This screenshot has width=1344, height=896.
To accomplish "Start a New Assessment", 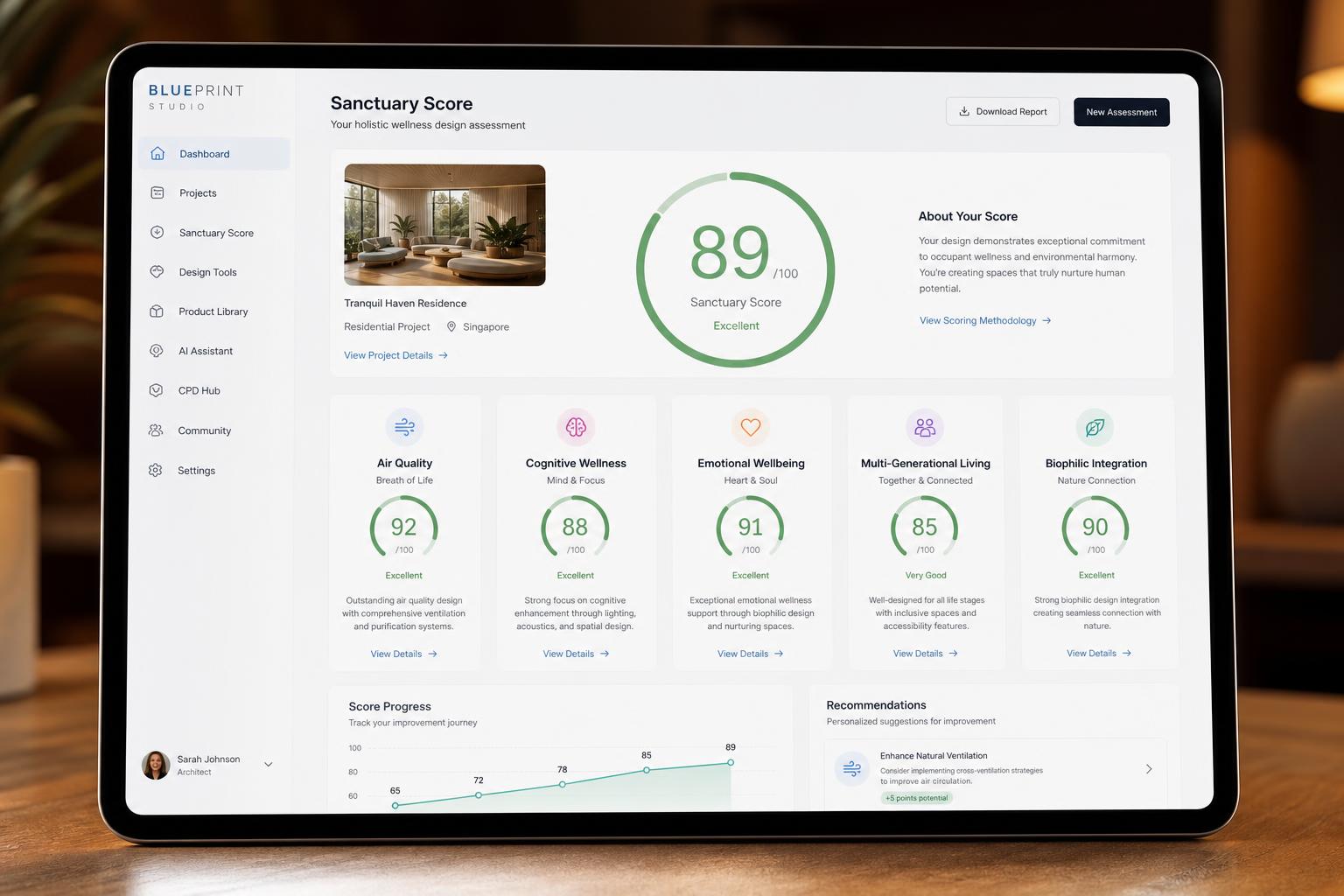I will [x=1122, y=112].
